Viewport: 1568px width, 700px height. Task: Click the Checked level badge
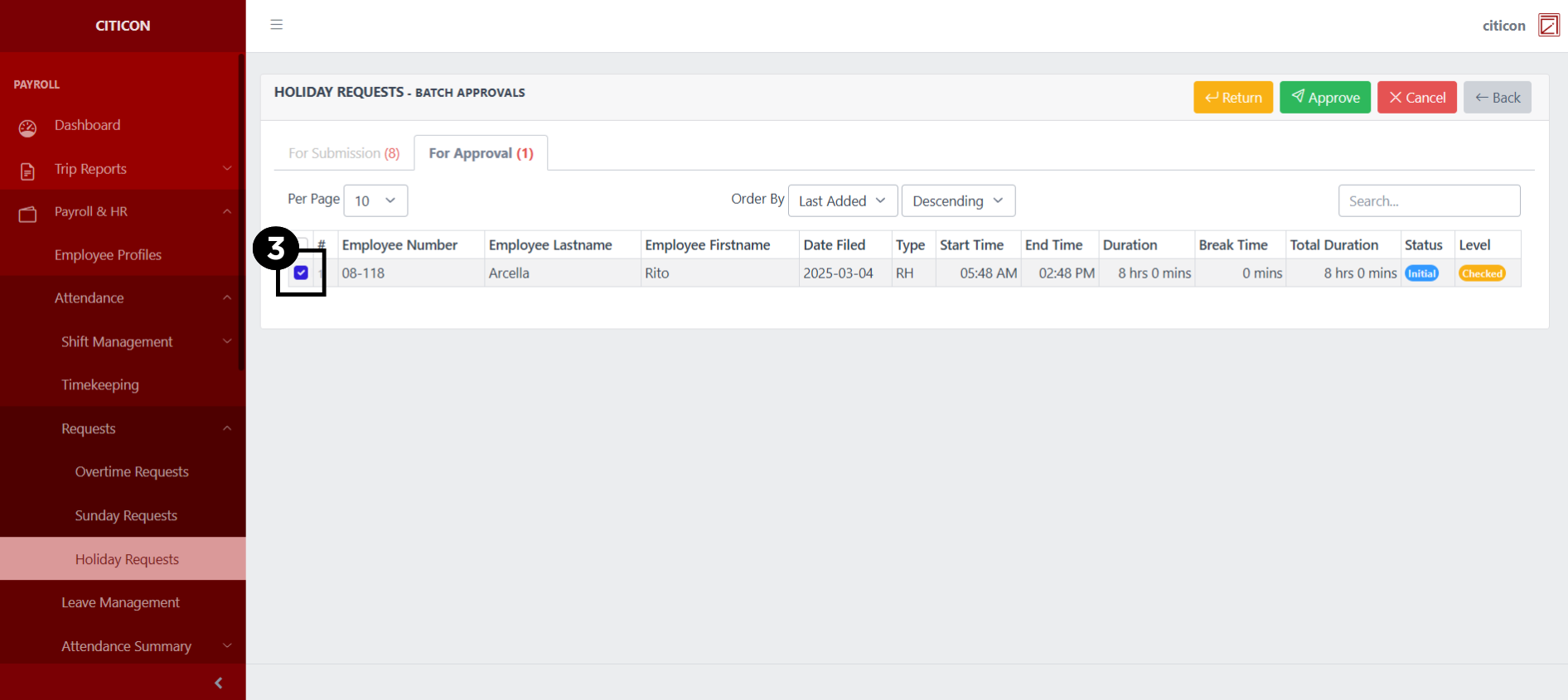point(1482,273)
